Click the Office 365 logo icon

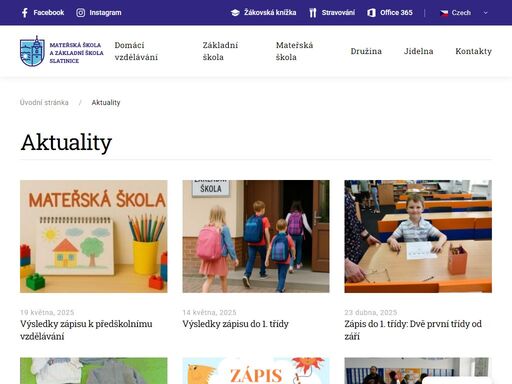[x=371, y=13]
